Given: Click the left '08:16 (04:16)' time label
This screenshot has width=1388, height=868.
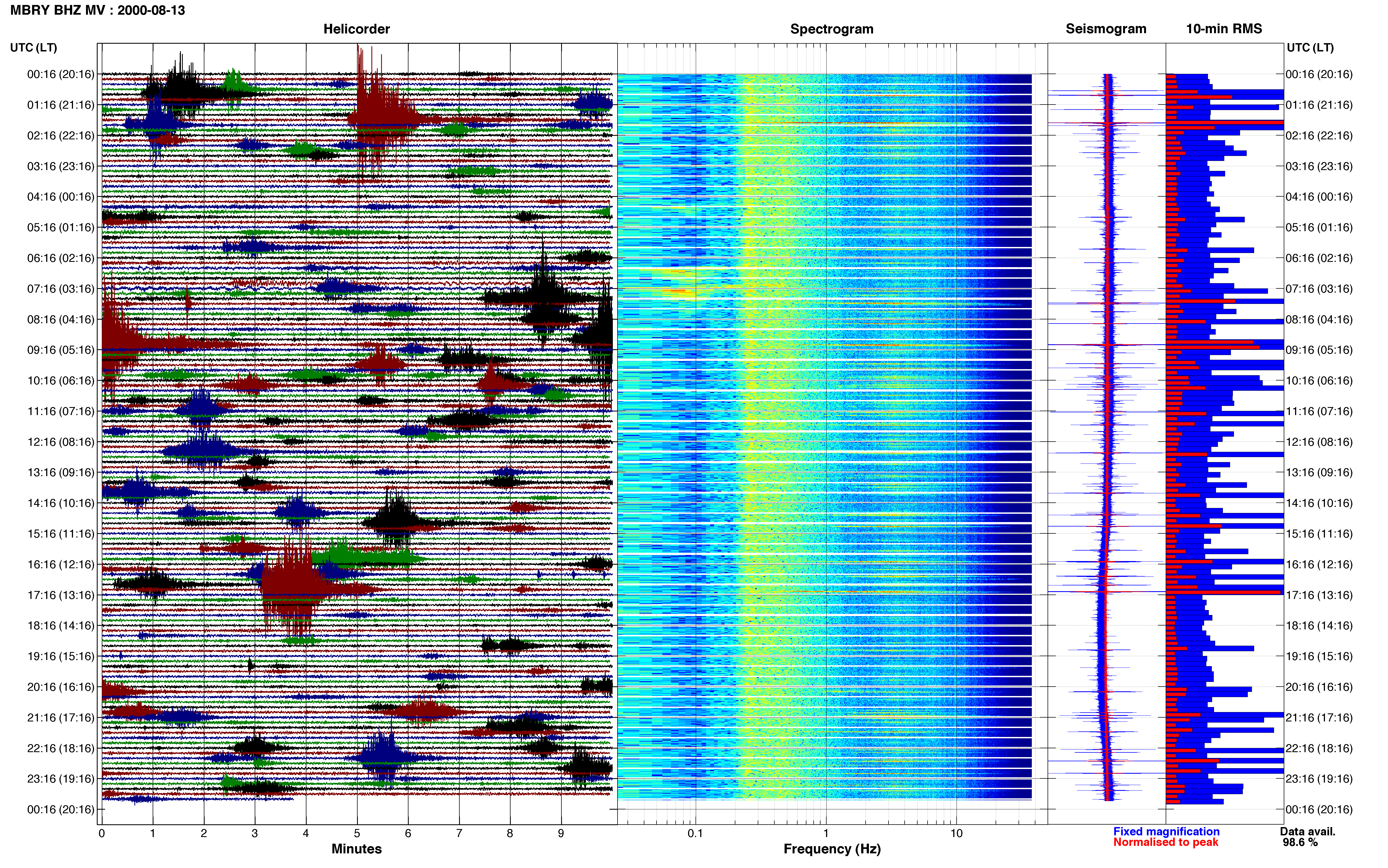Looking at the screenshot, I should pyautogui.click(x=61, y=319).
